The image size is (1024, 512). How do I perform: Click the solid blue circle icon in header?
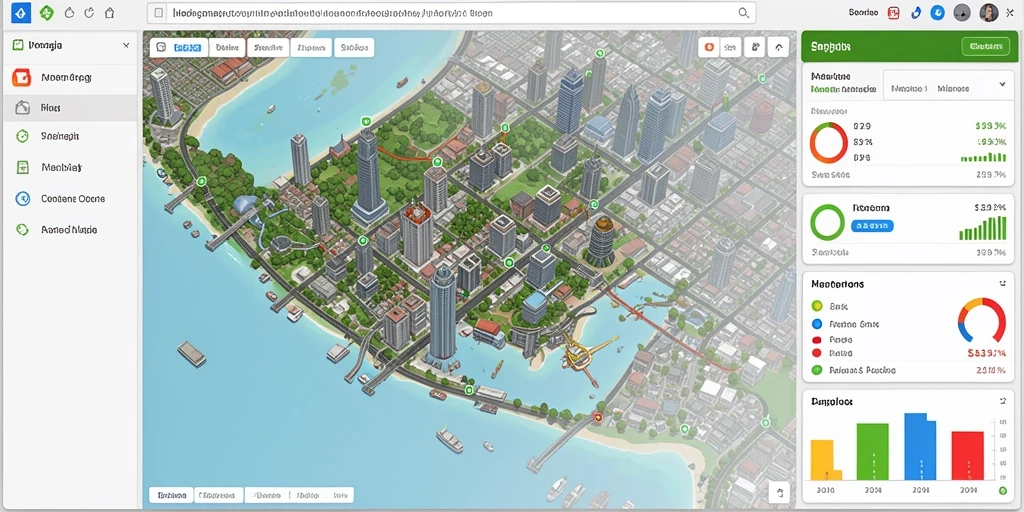[937, 12]
